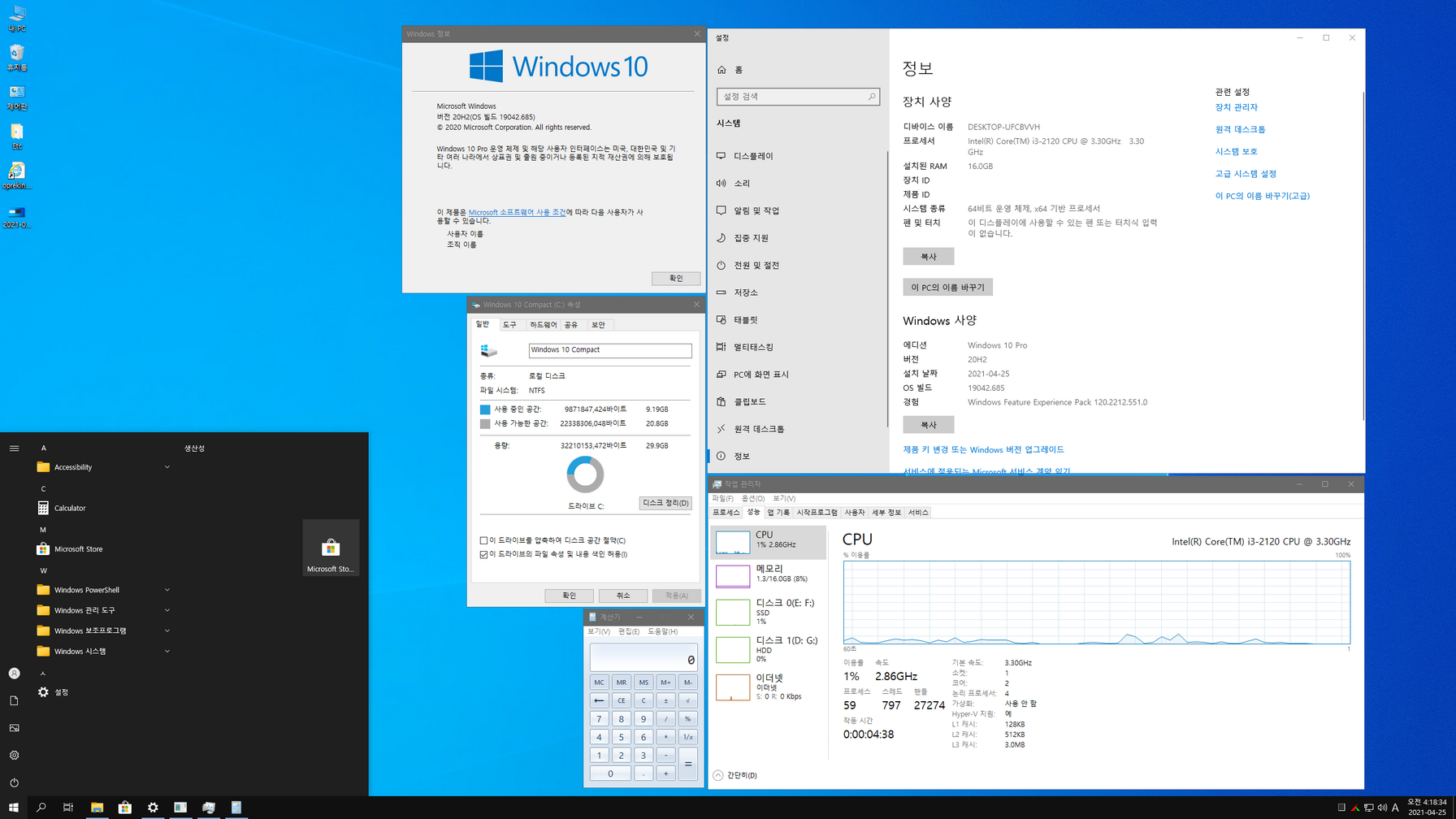Select the Etc folder on the desktop
The image size is (1456, 819).
pyautogui.click(x=17, y=136)
